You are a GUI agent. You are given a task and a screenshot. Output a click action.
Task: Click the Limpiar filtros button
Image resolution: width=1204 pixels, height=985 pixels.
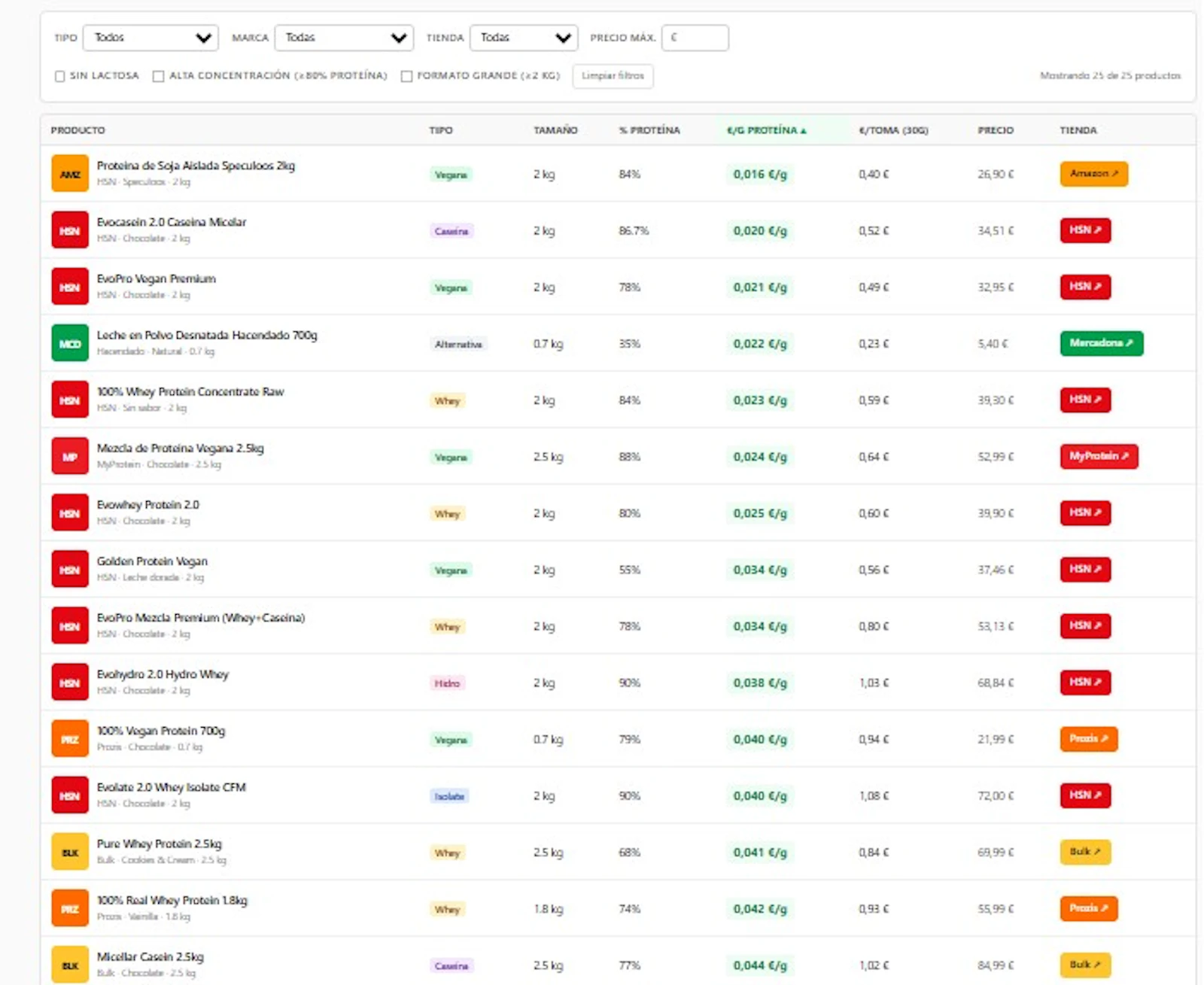click(613, 76)
